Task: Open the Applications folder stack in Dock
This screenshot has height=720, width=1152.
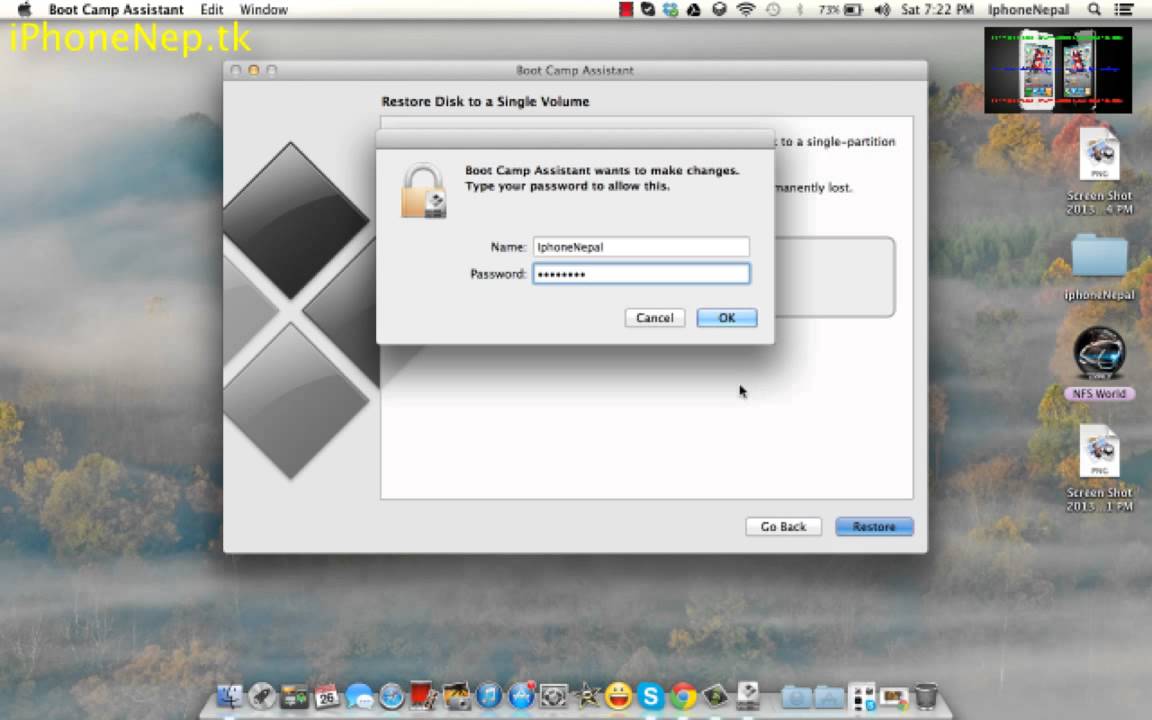Action: (829, 696)
